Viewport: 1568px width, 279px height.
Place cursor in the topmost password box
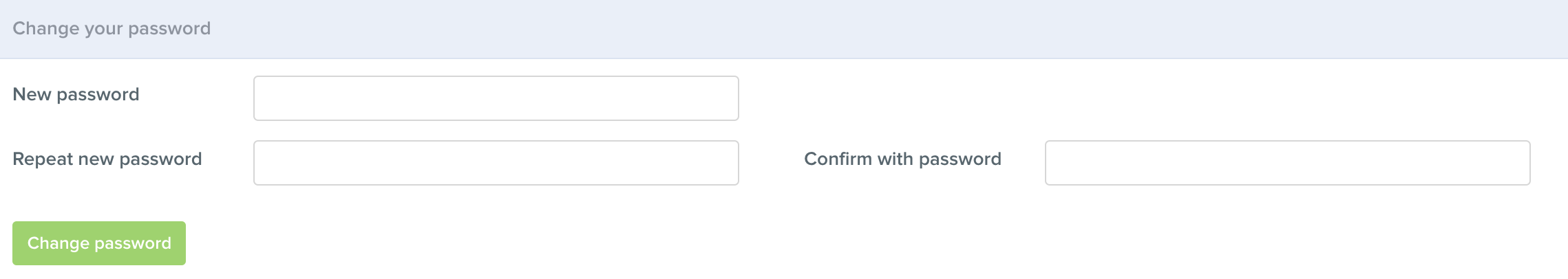496,98
